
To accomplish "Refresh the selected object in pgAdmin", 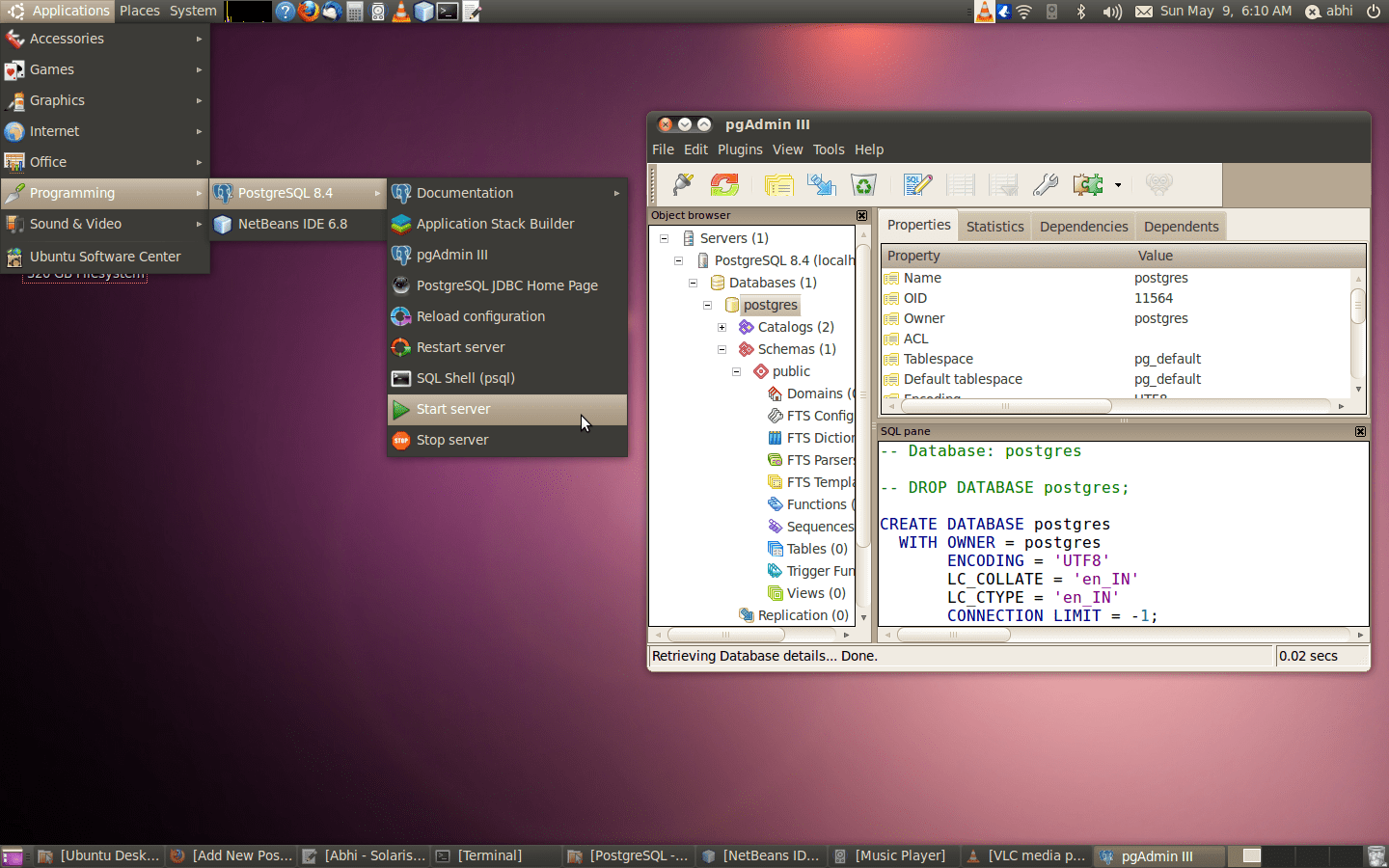I will [724, 184].
